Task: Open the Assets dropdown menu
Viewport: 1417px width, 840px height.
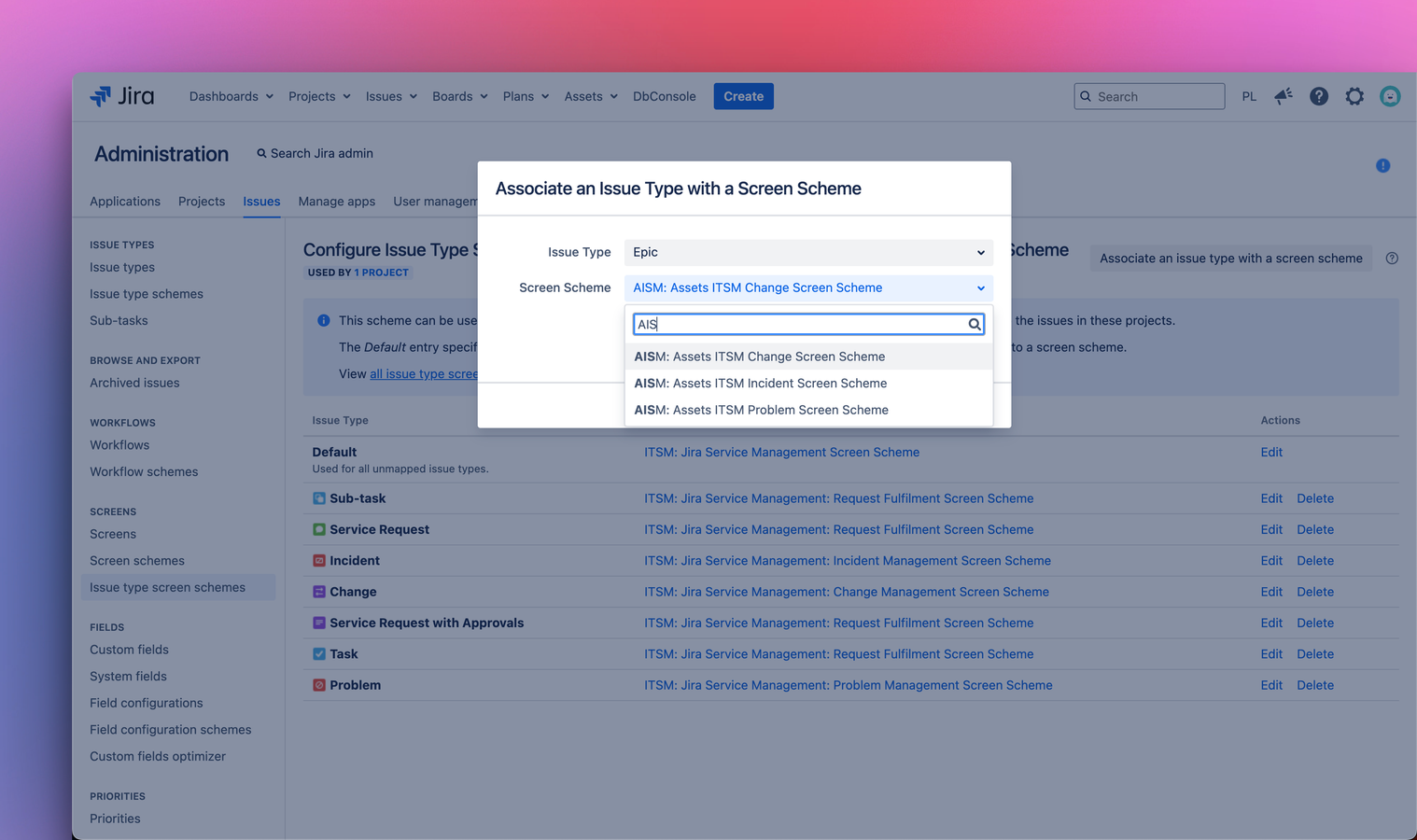Action: pos(591,96)
